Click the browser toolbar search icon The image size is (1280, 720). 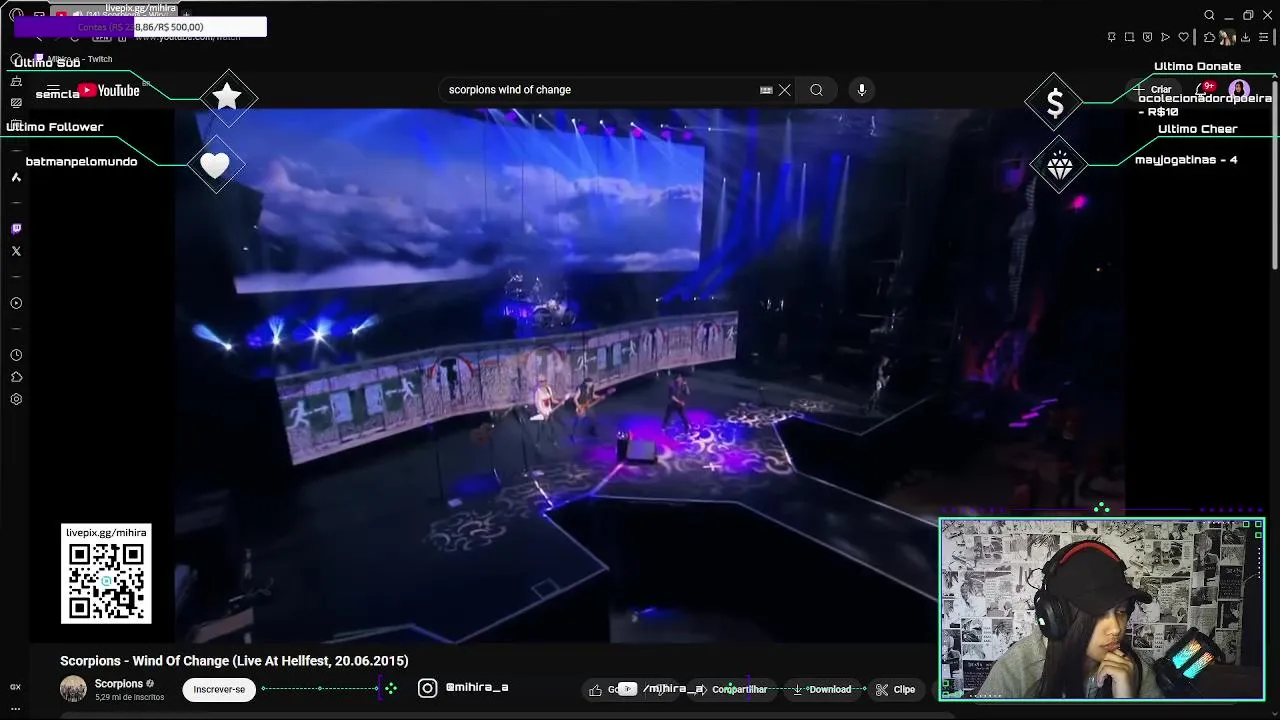(1209, 15)
